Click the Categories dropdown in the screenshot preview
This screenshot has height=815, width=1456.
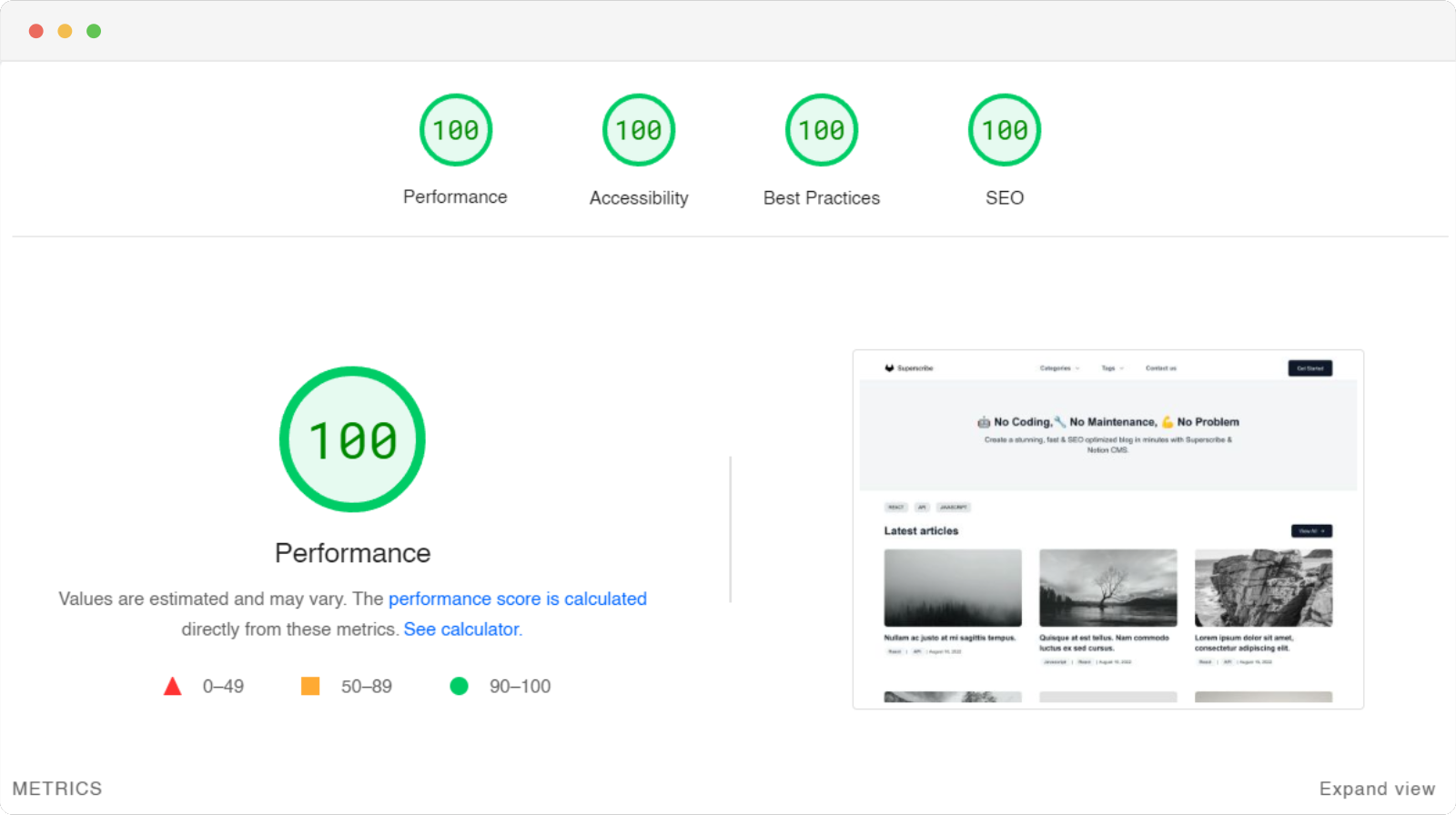[1059, 368]
